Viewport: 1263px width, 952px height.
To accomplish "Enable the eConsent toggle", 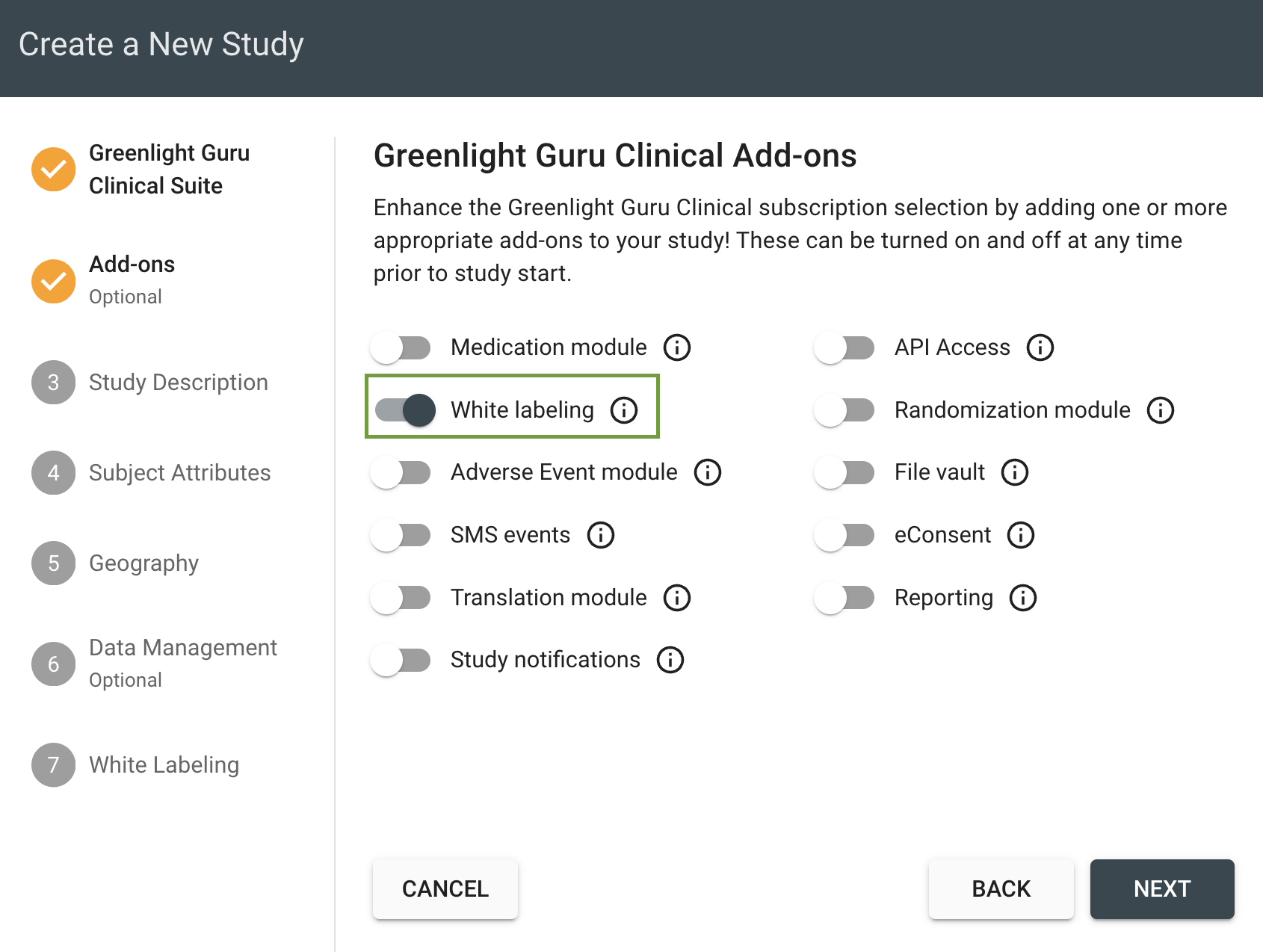I will 844,535.
